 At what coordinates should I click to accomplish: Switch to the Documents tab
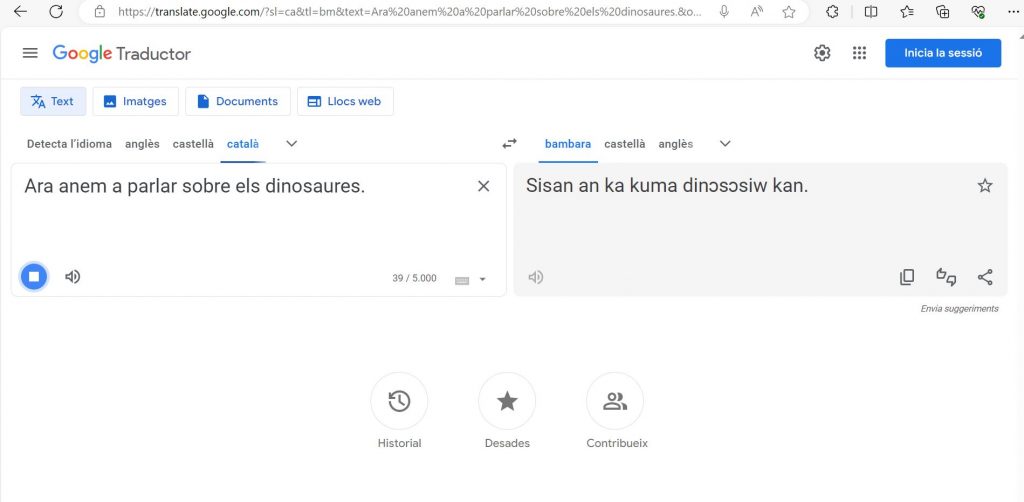(x=238, y=101)
